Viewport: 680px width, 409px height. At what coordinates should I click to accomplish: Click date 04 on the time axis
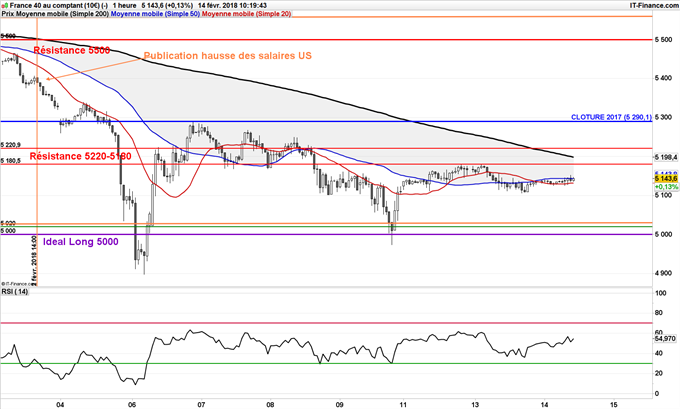coord(60,405)
